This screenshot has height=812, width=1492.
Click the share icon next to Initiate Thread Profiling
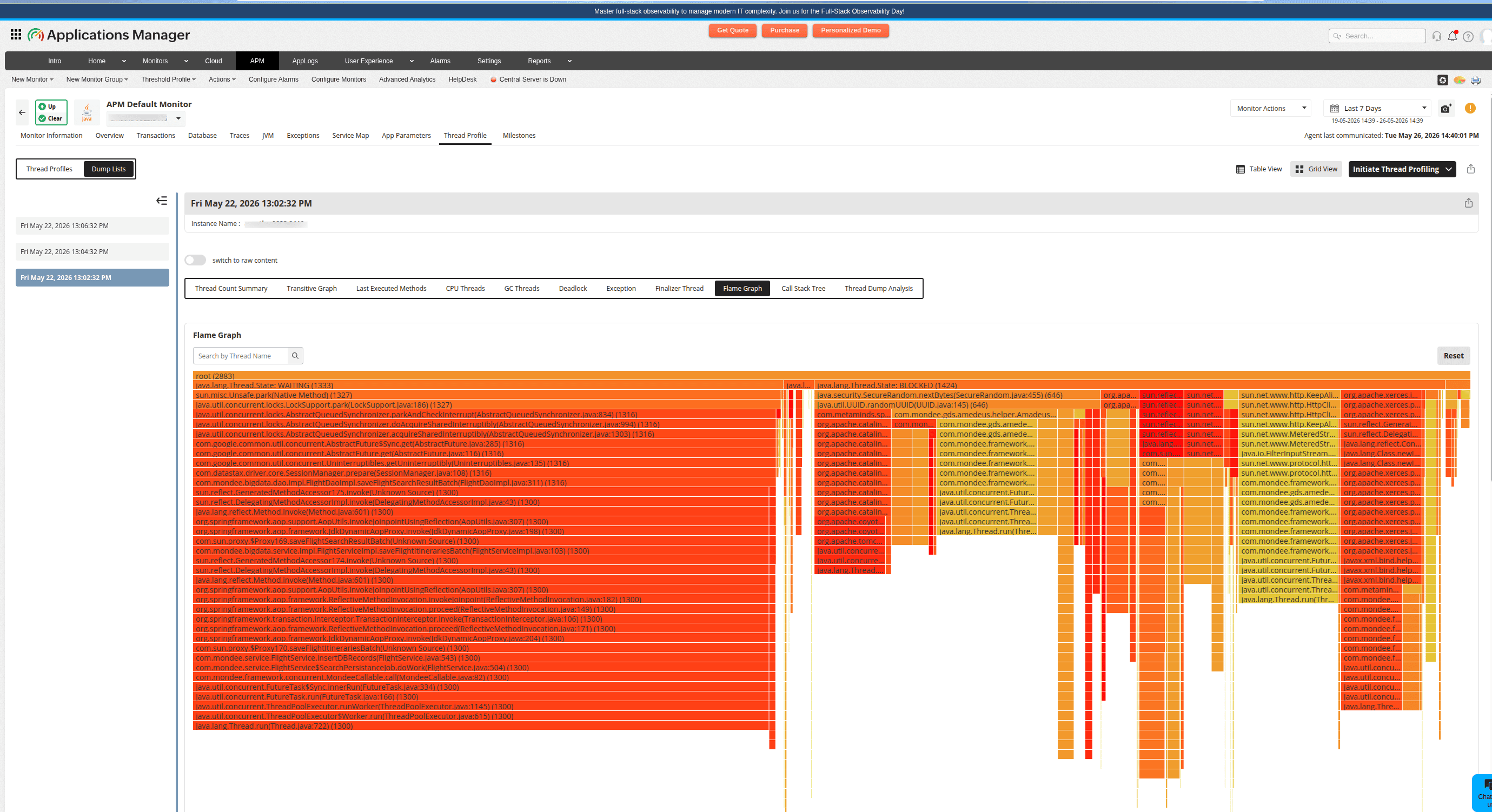1470,169
